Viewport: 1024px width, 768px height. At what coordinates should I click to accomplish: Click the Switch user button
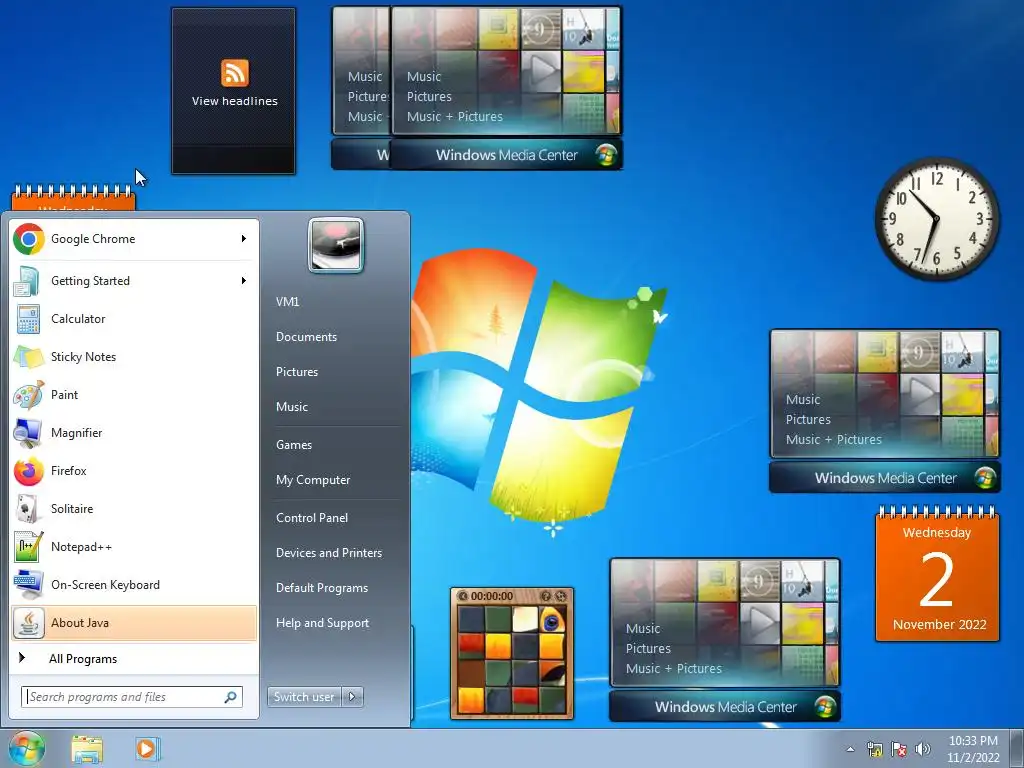pyautogui.click(x=305, y=697)
